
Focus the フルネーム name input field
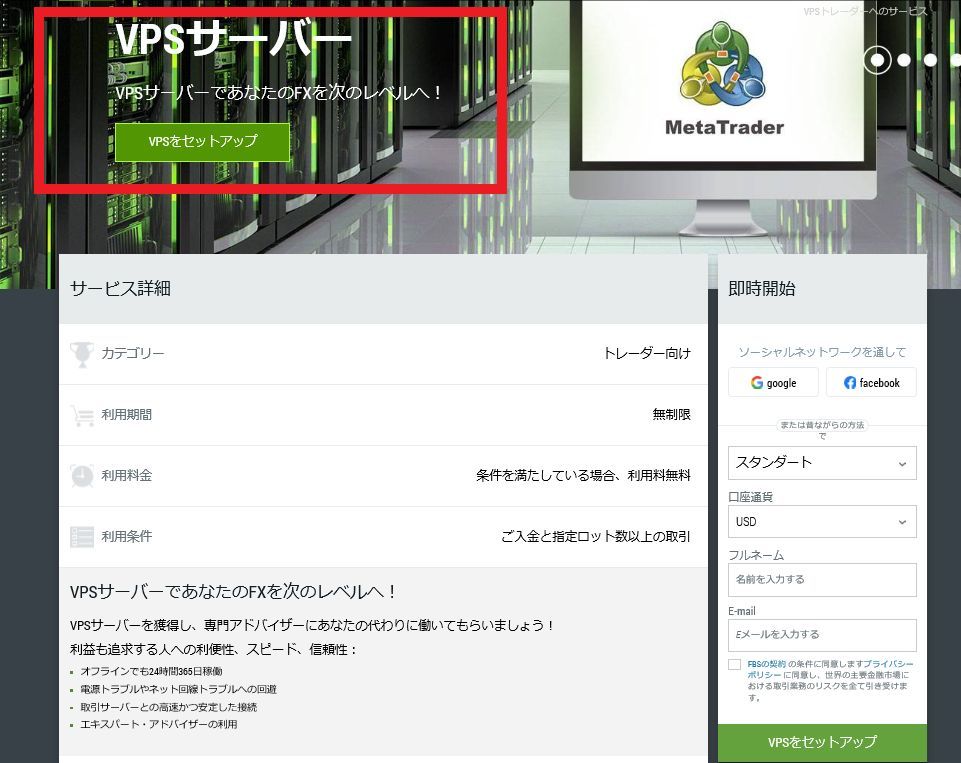tap(822, 580)
